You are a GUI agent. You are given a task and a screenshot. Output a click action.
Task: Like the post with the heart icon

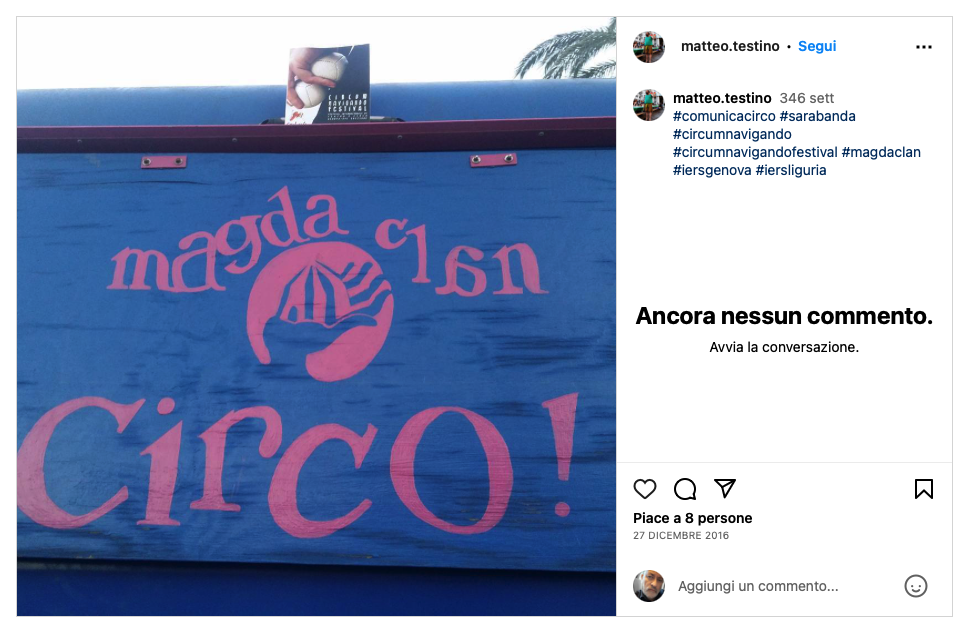click(x=645, y=489)
